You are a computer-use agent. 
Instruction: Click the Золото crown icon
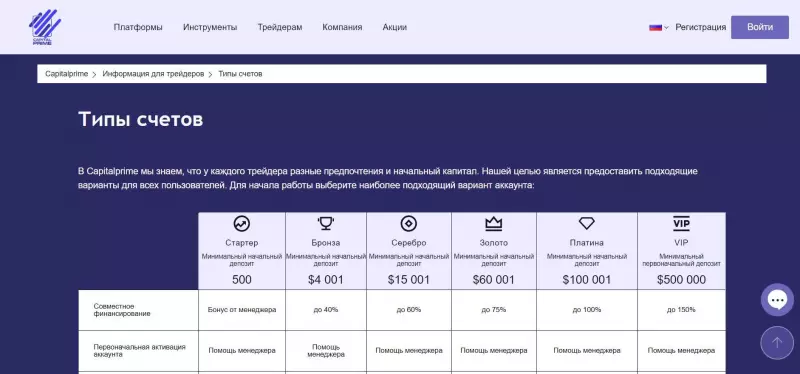pos(493,223)
